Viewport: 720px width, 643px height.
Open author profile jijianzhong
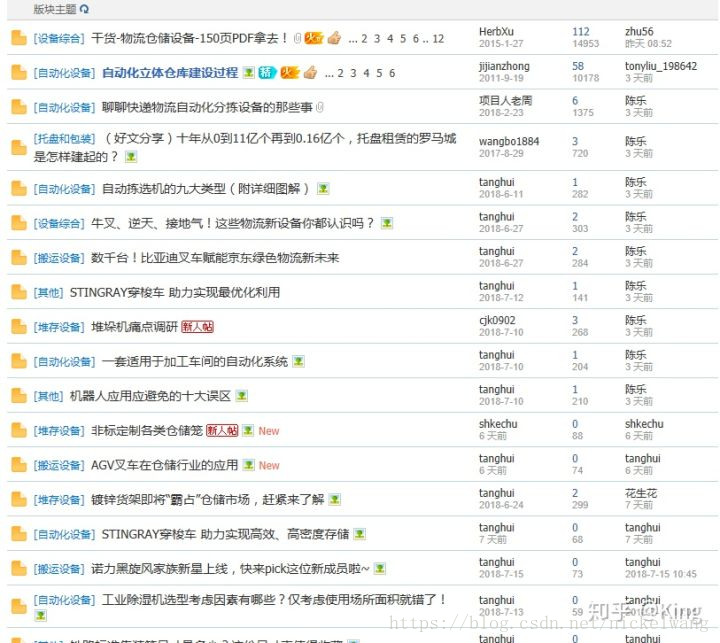(x=504, y=66)
